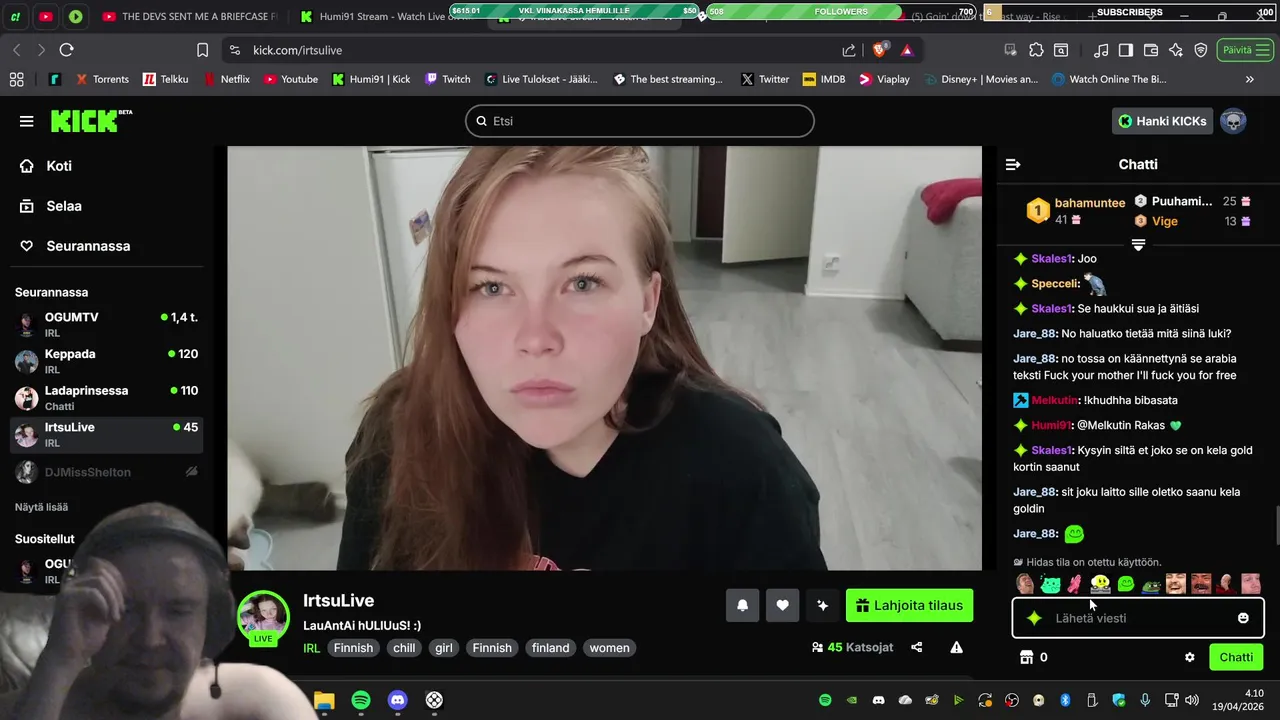Viewport: 1280px width, 720px height.
Task: Click the Hanki KICKs button
Action: pyautogui.click(x=1162, y=121)
